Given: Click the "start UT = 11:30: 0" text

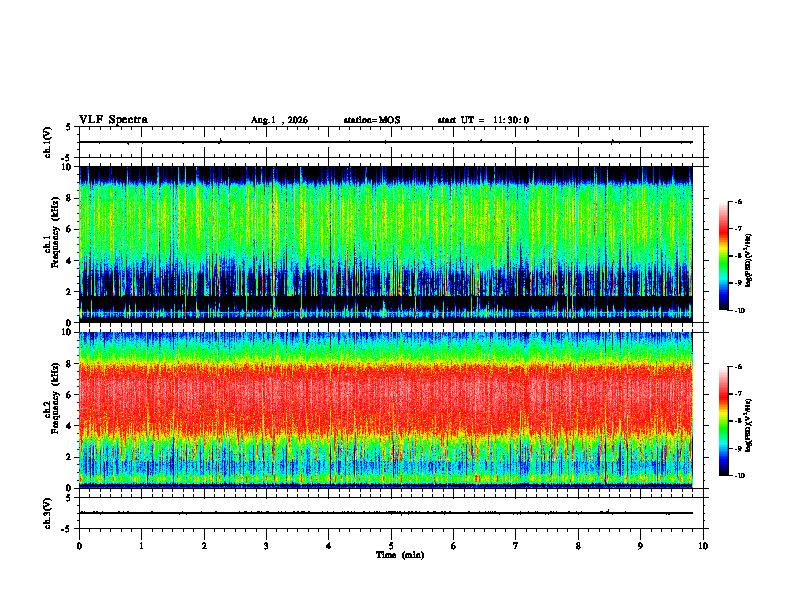Looking at the screenshot, I should pos(483,120).
